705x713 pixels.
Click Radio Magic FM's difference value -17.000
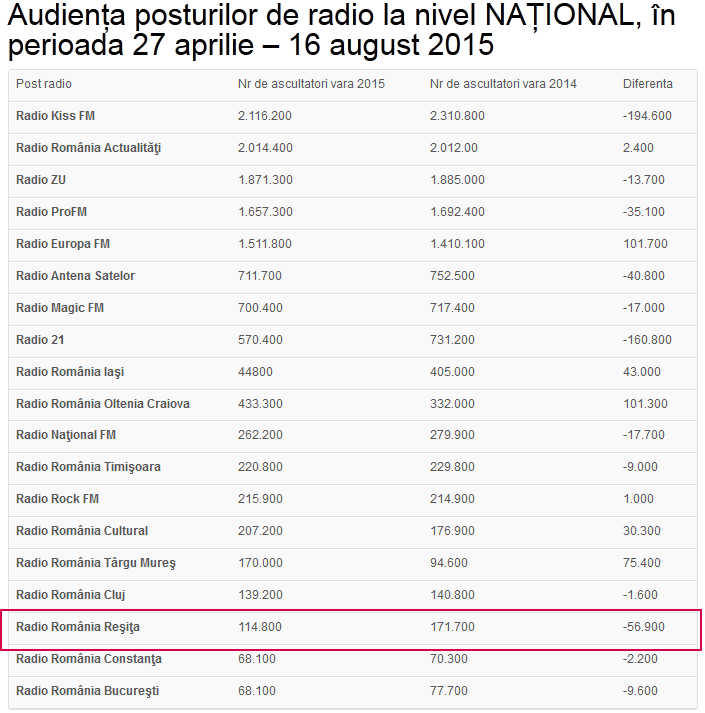pos(643,308)
